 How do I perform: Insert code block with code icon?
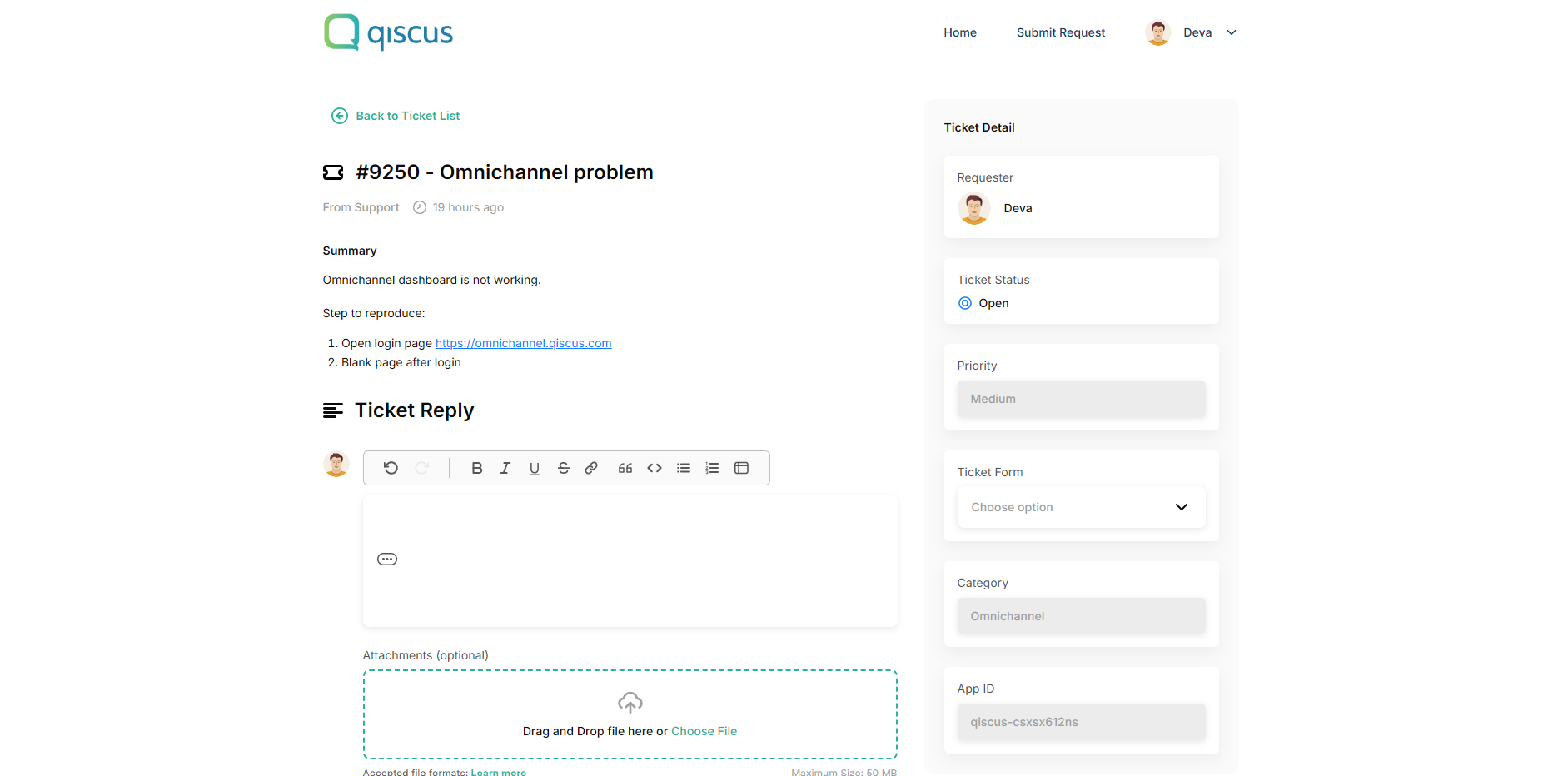click(655, 468)
